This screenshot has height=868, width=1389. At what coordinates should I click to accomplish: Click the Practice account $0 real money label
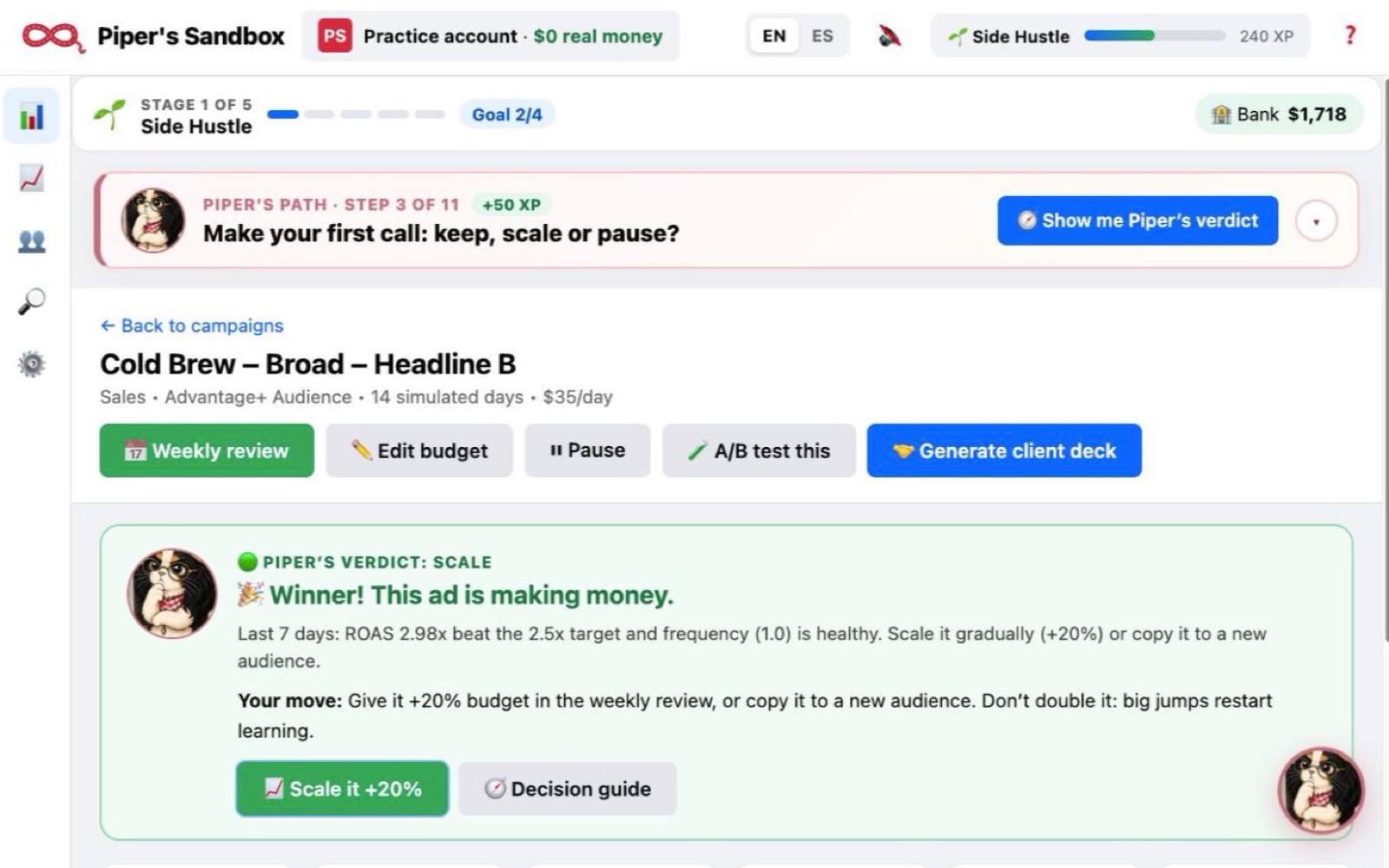513,36
